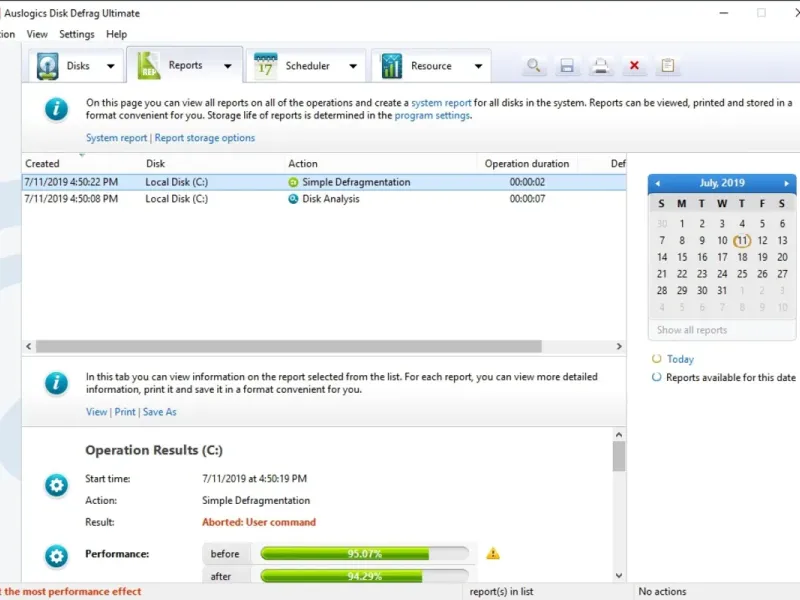Click the View link for selected report
The width and height of the screenshot is (800, 600).
[96, 412]
